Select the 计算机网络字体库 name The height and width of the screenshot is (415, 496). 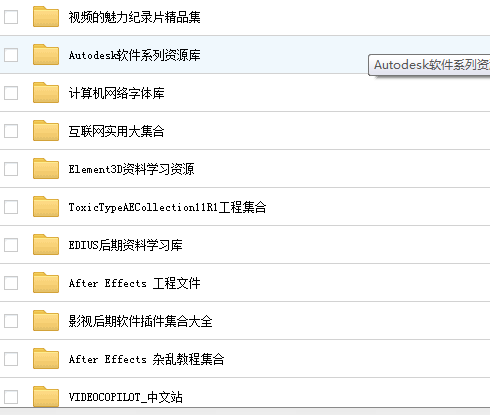pos(116,93)
